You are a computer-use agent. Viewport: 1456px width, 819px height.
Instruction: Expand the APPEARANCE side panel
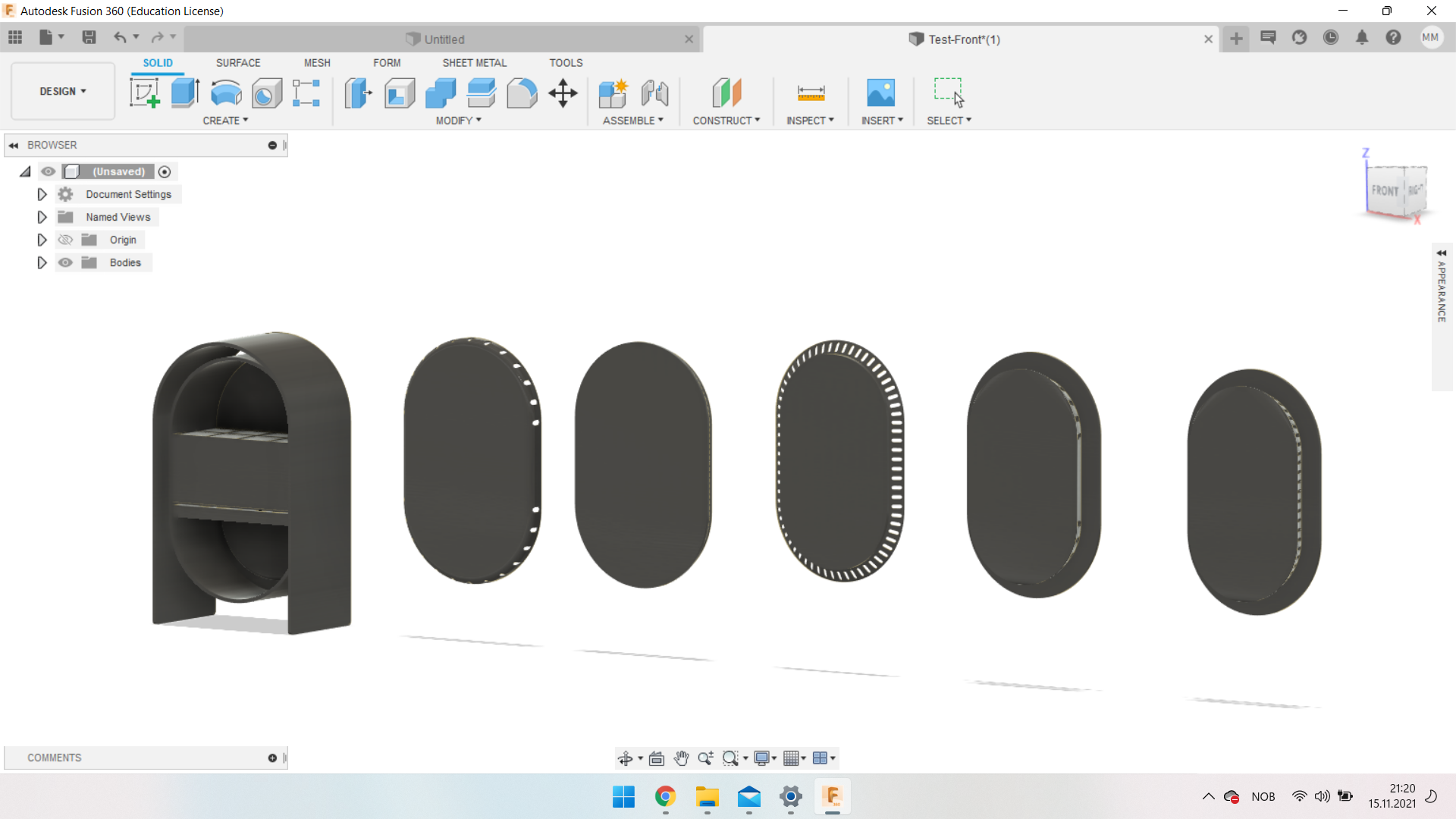click(x=1442, y=253)
